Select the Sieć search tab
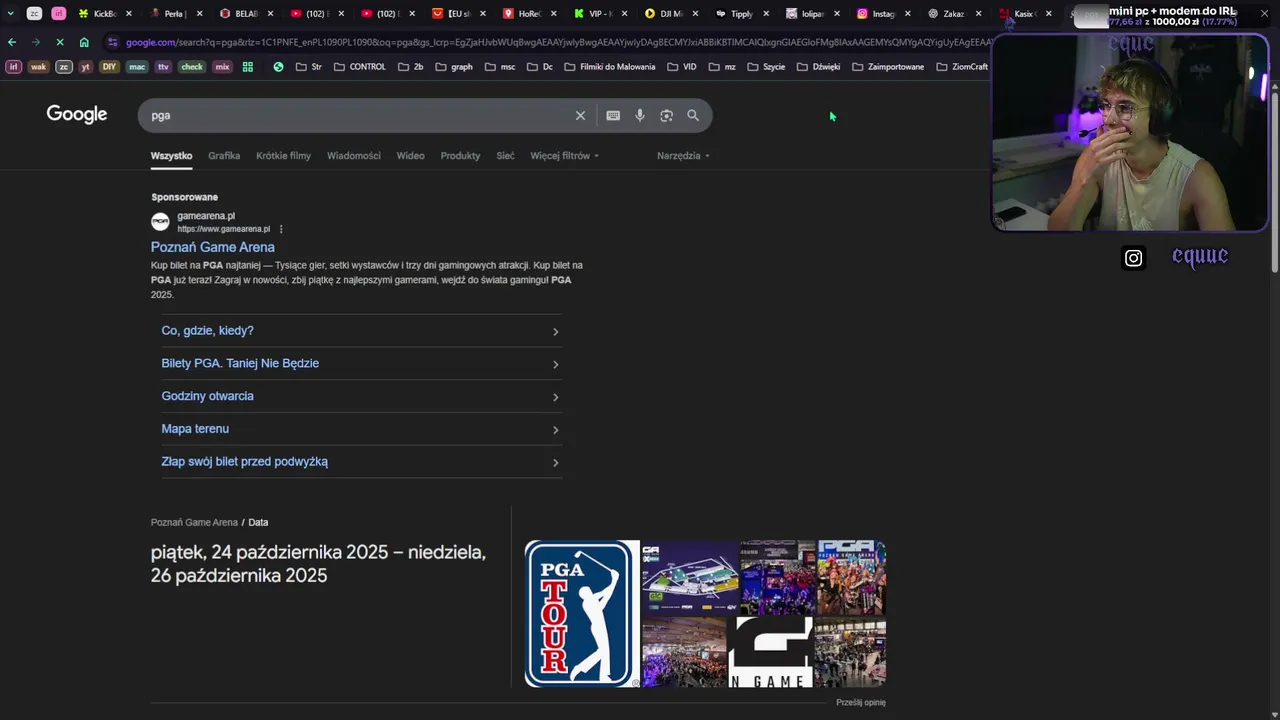Viewport: 1280px width, 720px height. (505, 156)
